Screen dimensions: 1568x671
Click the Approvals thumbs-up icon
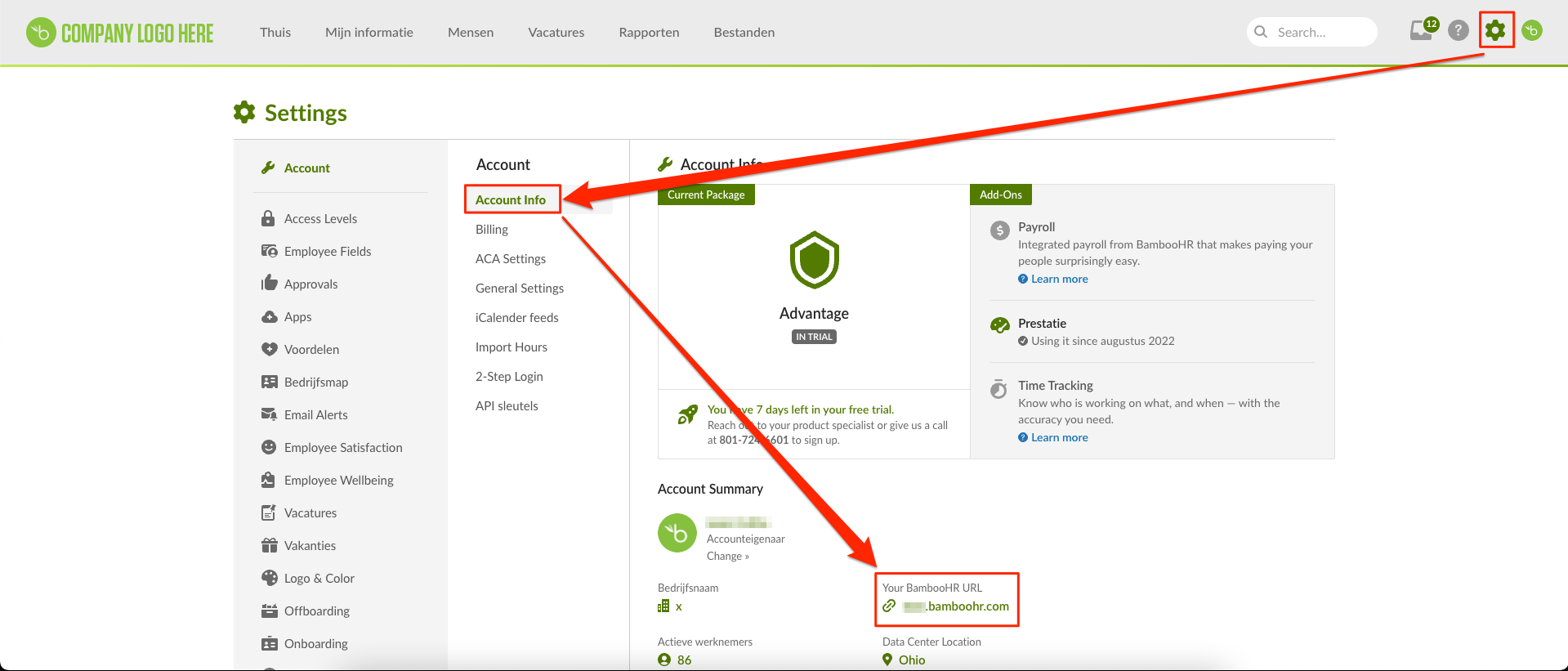pyautogui.click(x=269, y=284)
